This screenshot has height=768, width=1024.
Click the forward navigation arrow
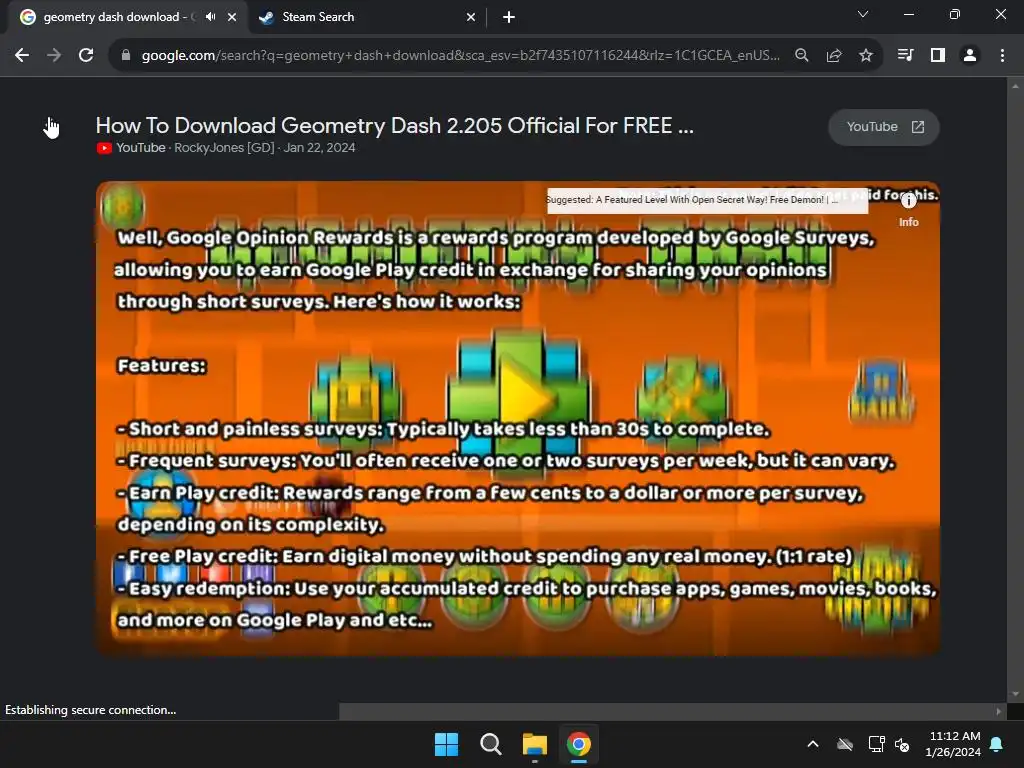point(54,56)
